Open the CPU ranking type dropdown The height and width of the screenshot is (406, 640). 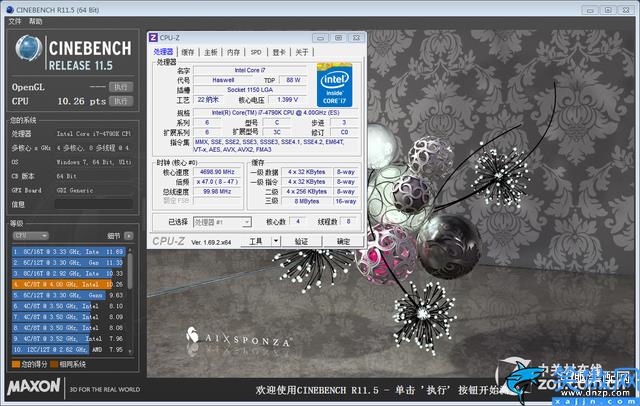[x=31, y=236]
